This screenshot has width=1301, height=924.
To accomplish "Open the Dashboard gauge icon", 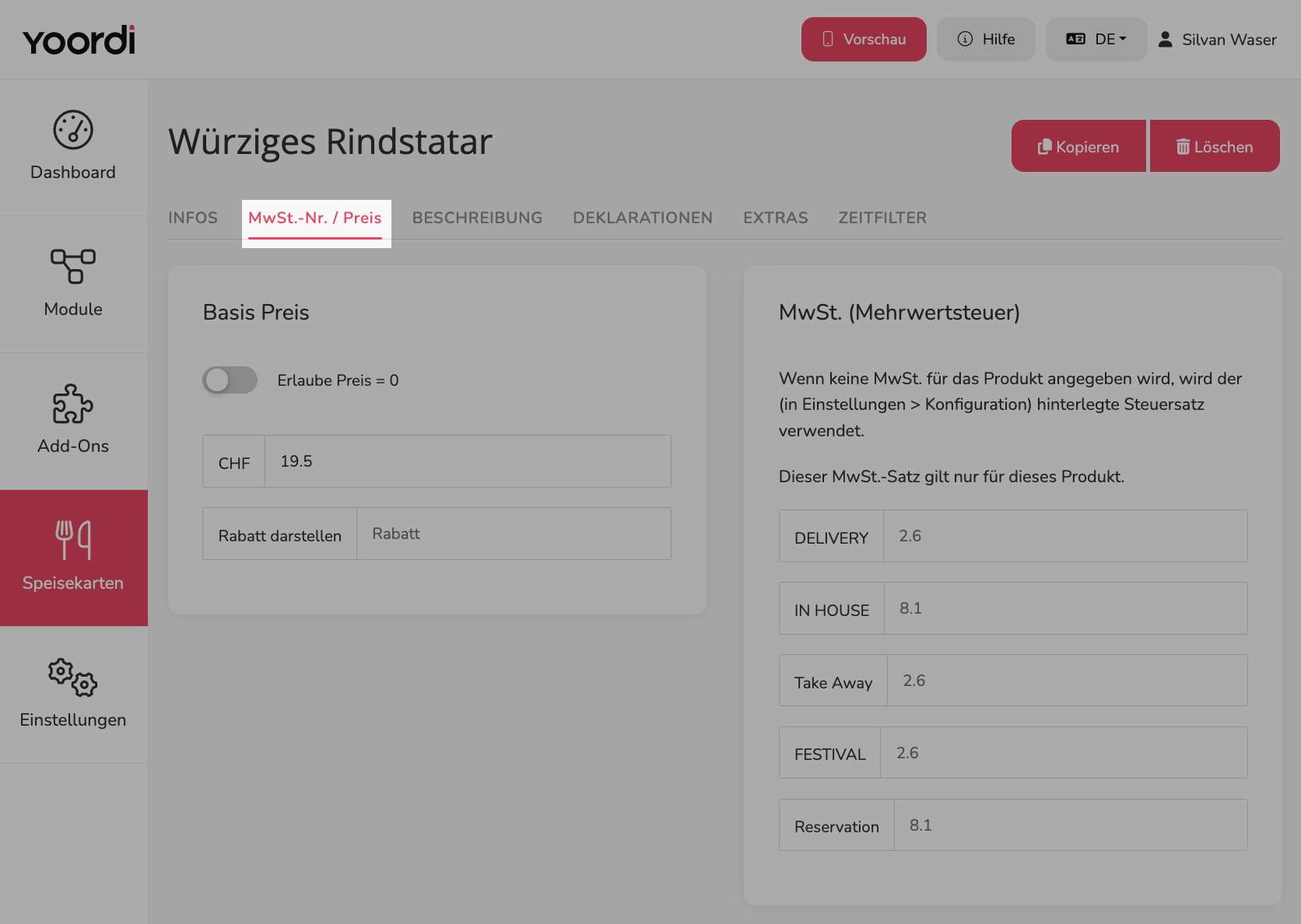I will click(73, 129).
